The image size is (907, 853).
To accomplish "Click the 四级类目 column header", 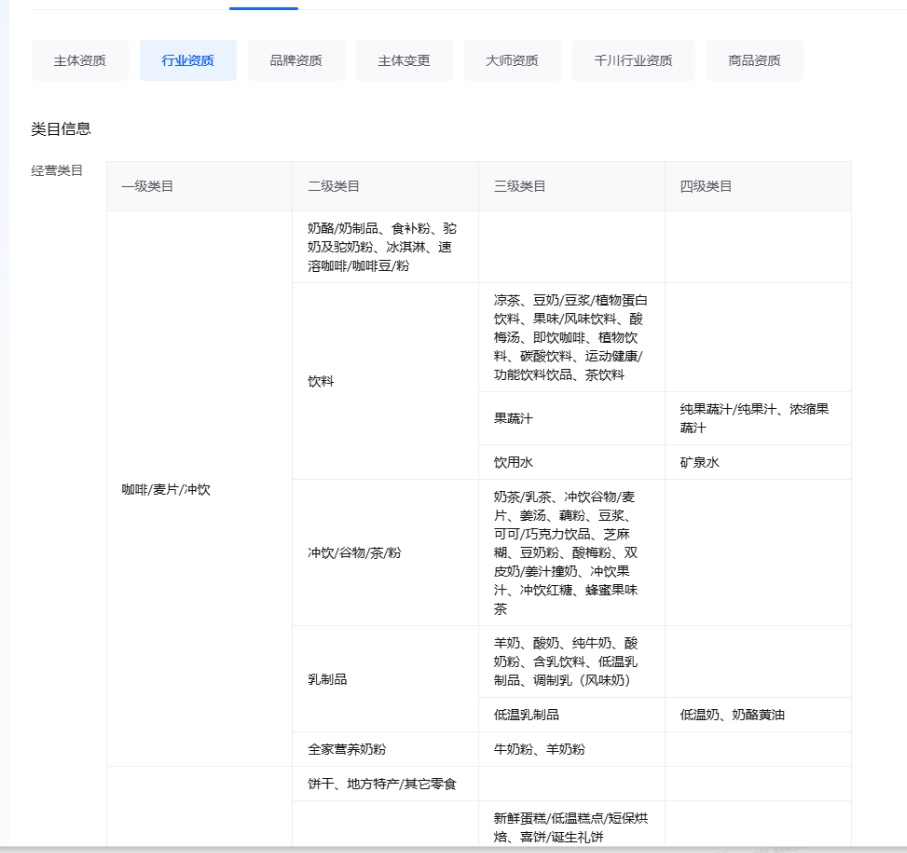I will click(706, 186).
